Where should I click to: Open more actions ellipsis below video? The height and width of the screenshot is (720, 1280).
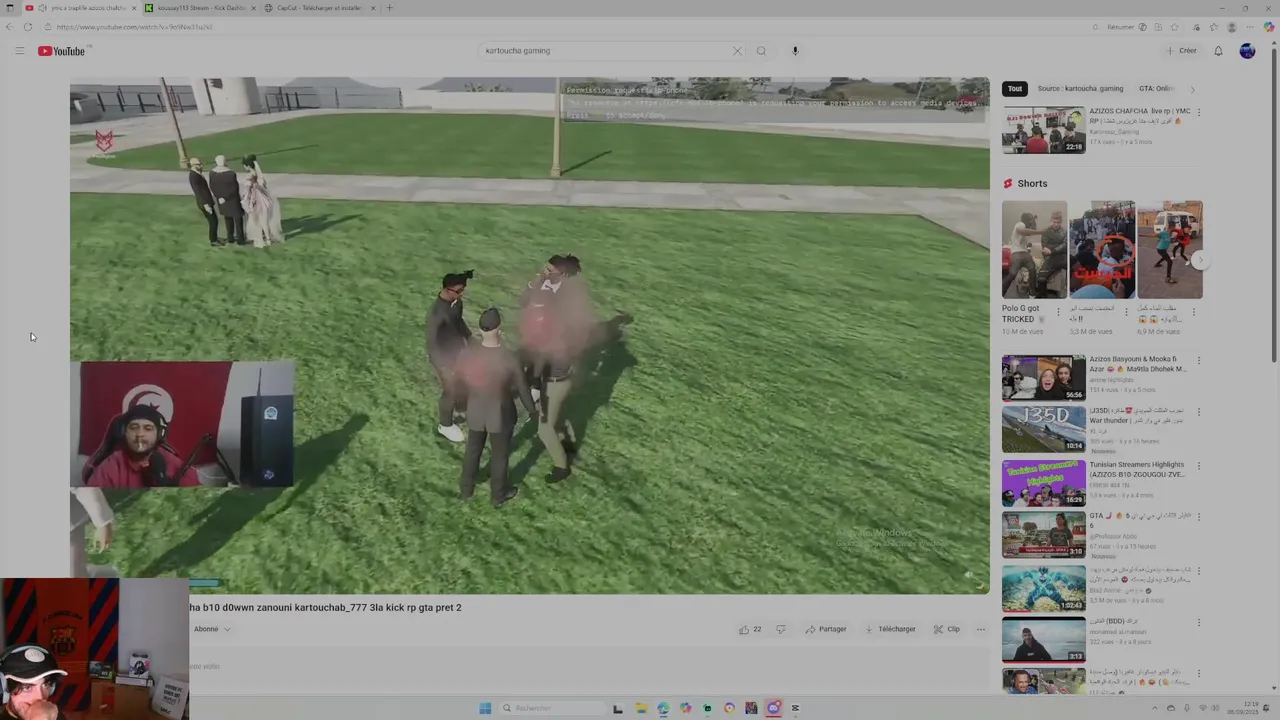coord(980,629)
